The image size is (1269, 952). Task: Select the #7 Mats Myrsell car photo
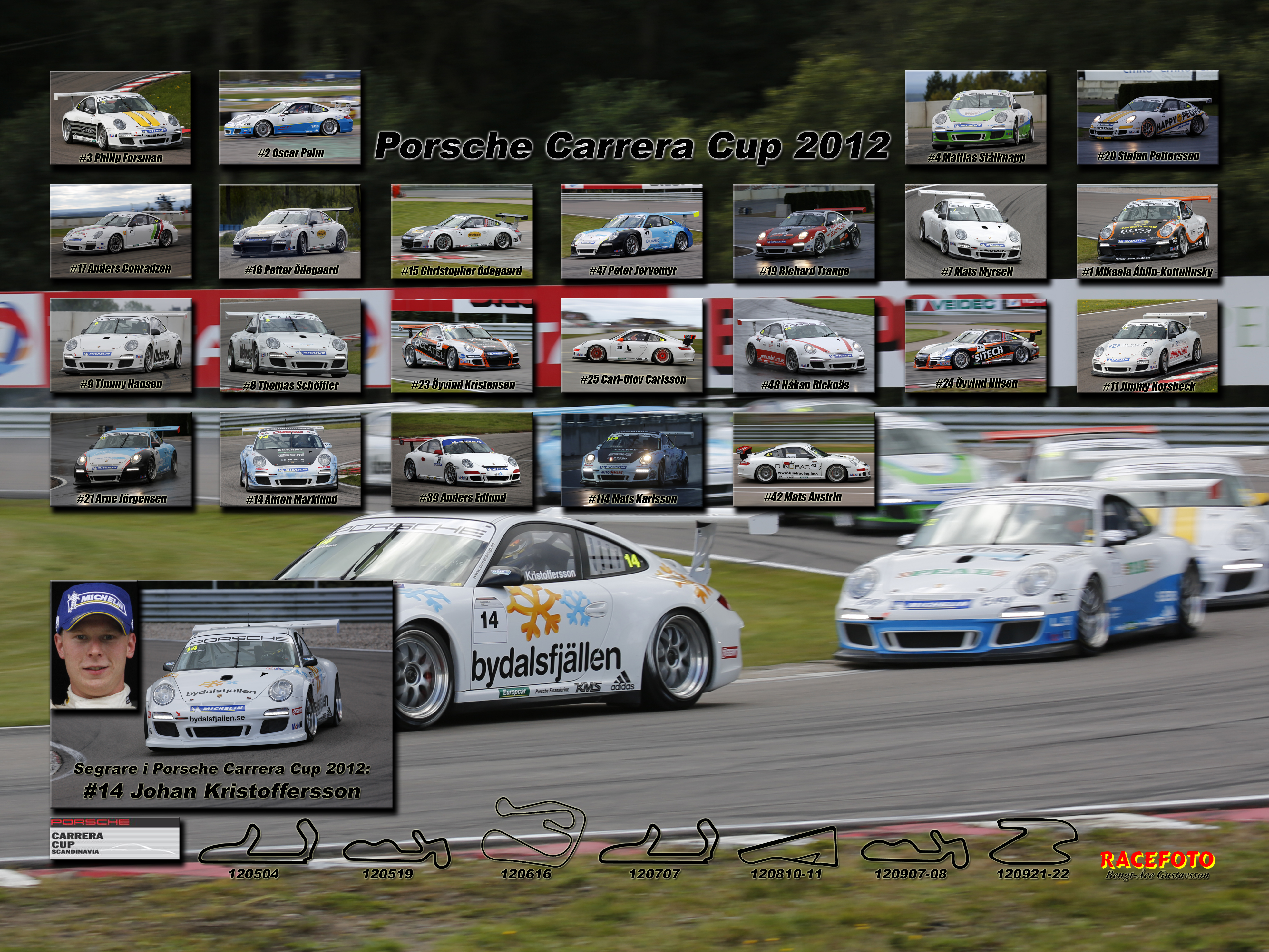click(x=976, y=231)
